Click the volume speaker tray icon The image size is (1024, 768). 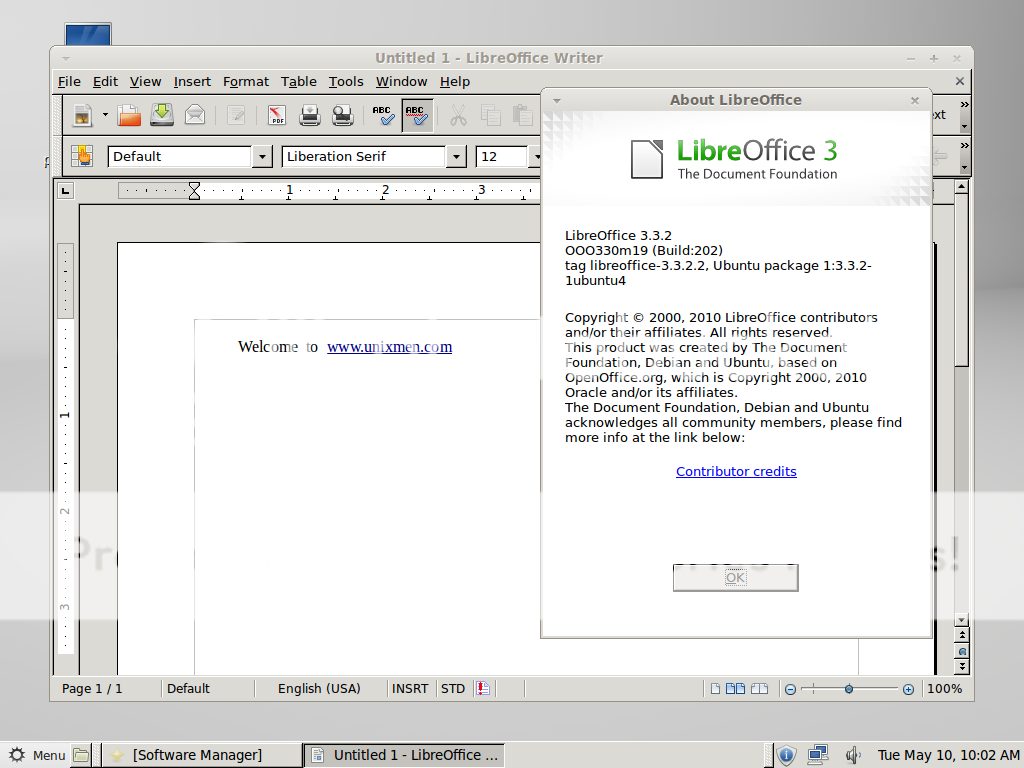point(853,755)
